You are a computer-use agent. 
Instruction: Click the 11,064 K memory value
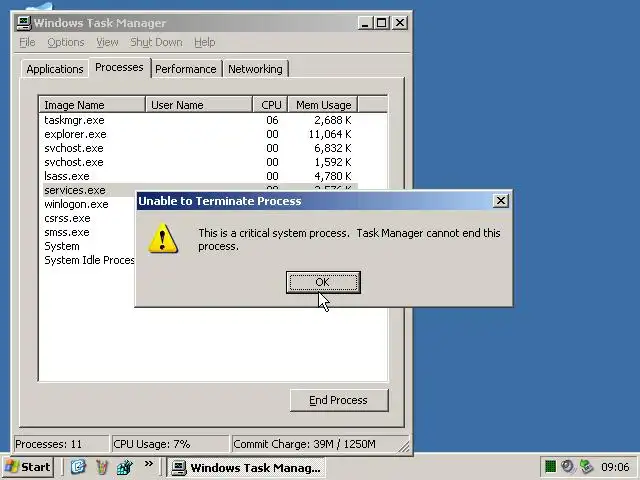(x=330, y=134)
